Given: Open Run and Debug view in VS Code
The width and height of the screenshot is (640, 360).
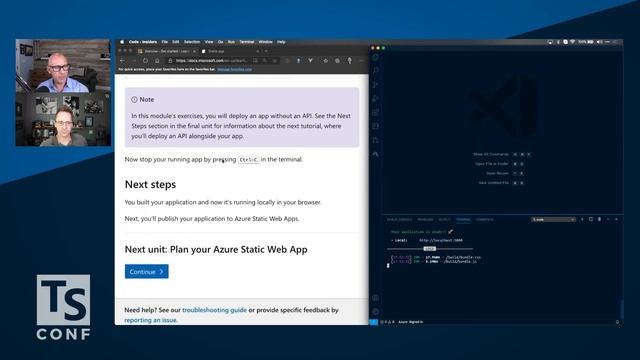Looking at the screenshot, I should 376,98.
